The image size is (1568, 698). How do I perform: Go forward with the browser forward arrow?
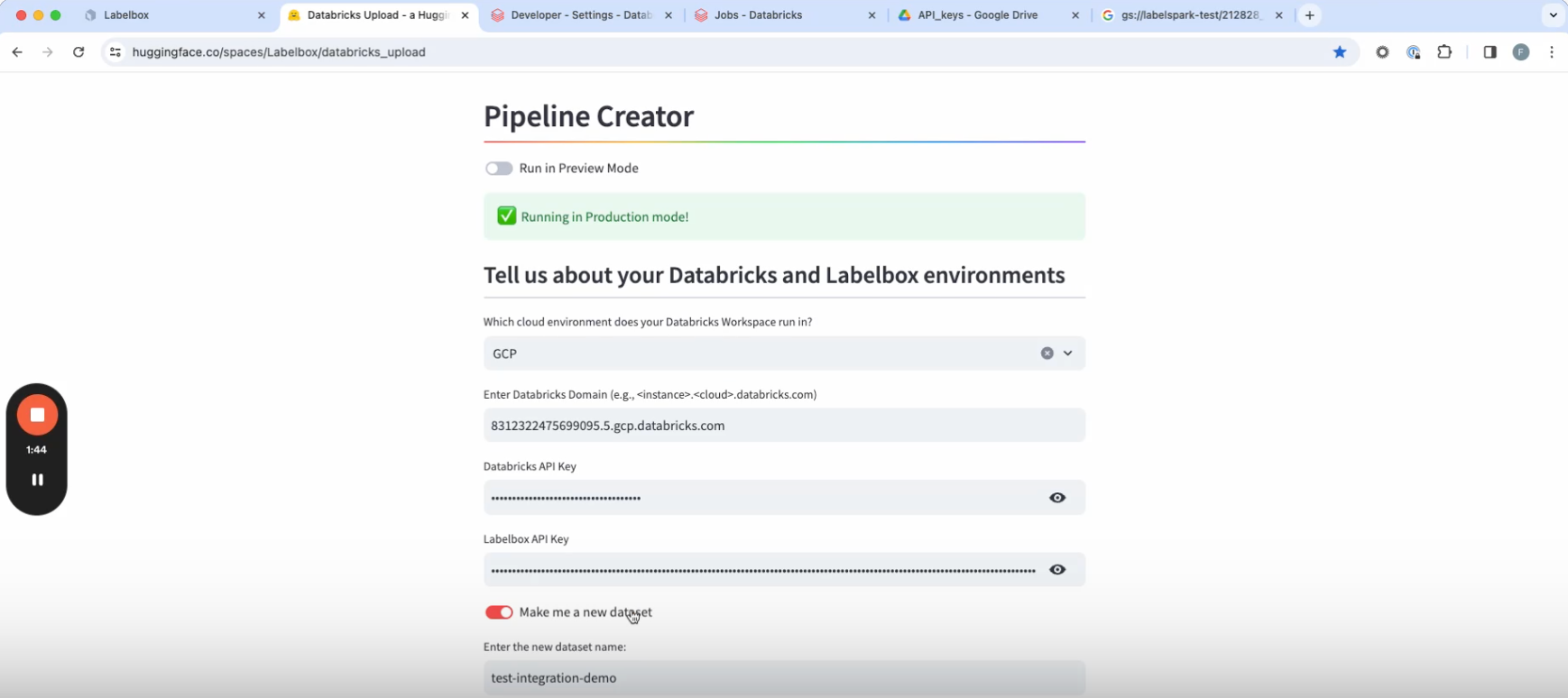[48, 52]
